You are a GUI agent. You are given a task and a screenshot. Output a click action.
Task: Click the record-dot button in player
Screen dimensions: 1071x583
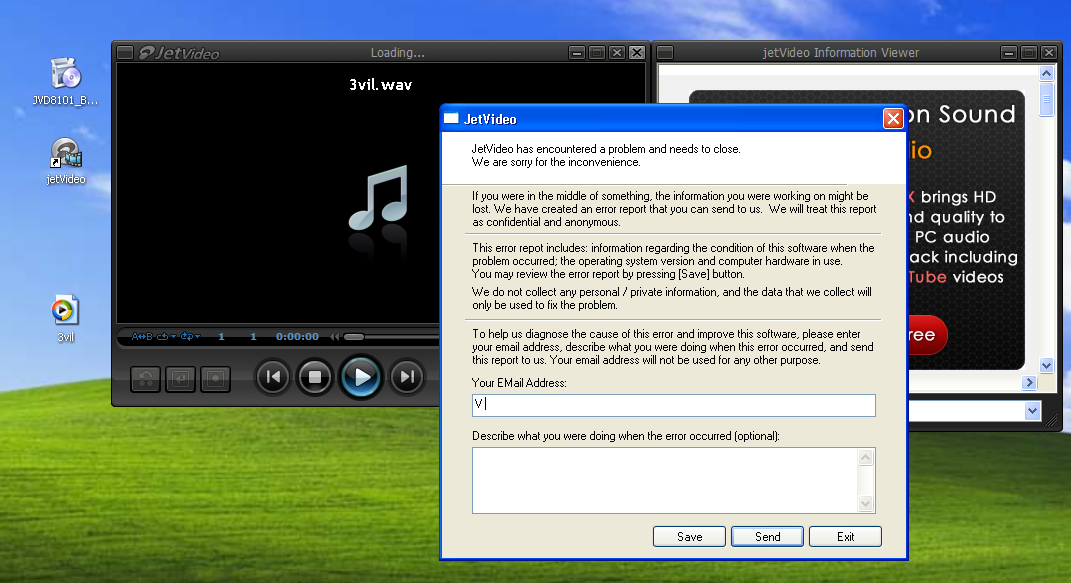215,379
